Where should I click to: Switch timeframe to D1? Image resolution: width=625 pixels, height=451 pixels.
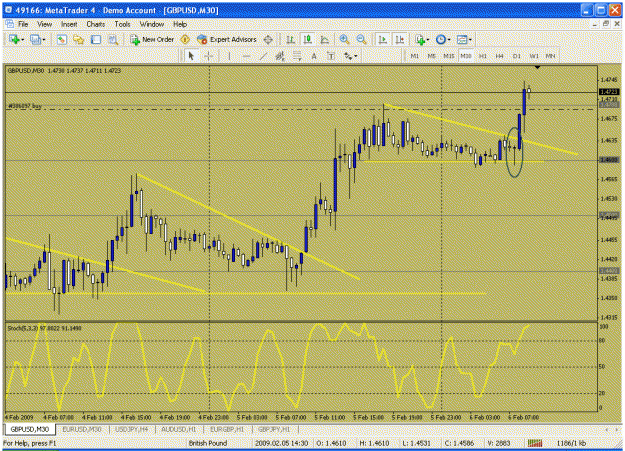pos(517,56)
